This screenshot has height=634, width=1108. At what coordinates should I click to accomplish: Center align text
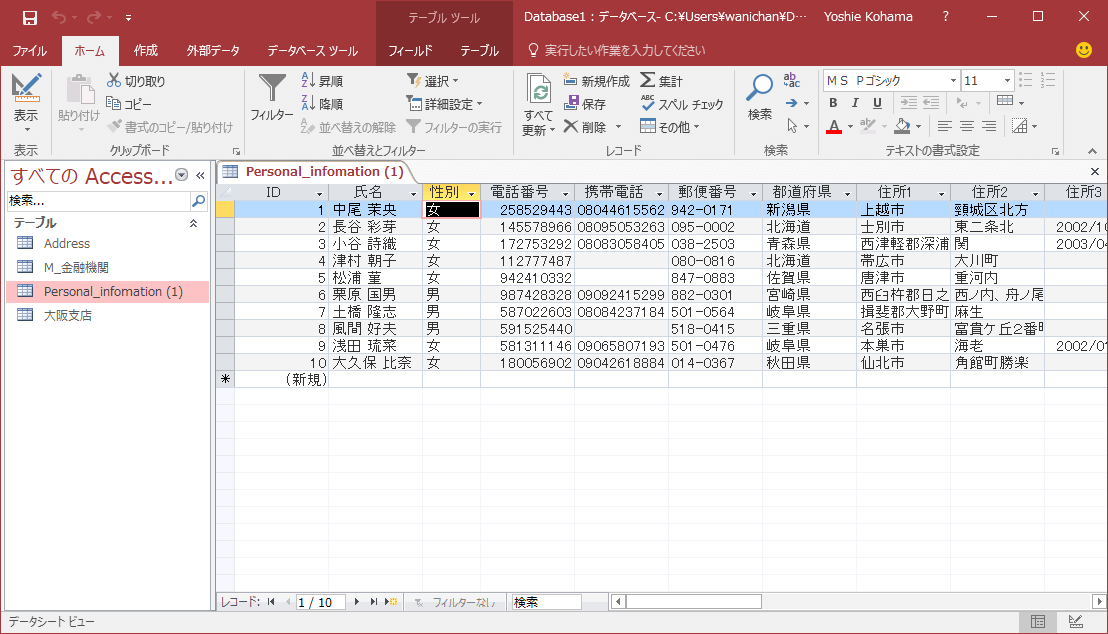point(967,127)
